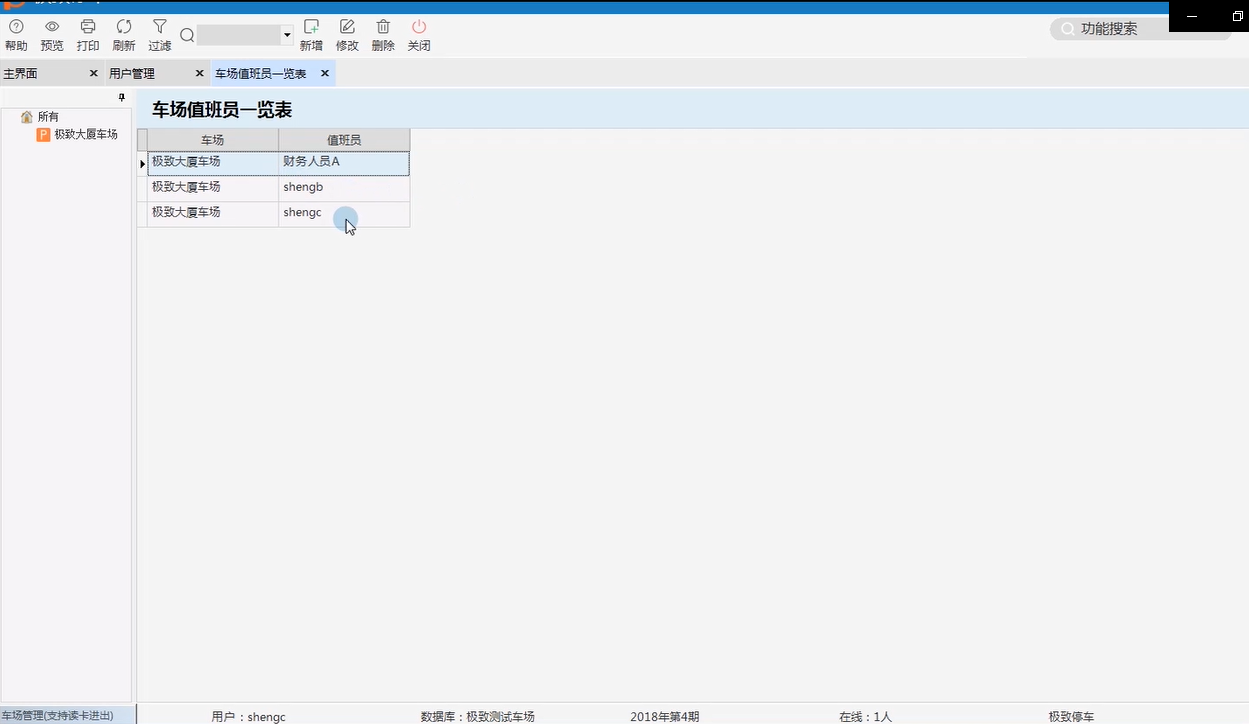Click the first row selector arrow
The height and width of the screenshot is (724, 1249).
(x=142, y=163)
